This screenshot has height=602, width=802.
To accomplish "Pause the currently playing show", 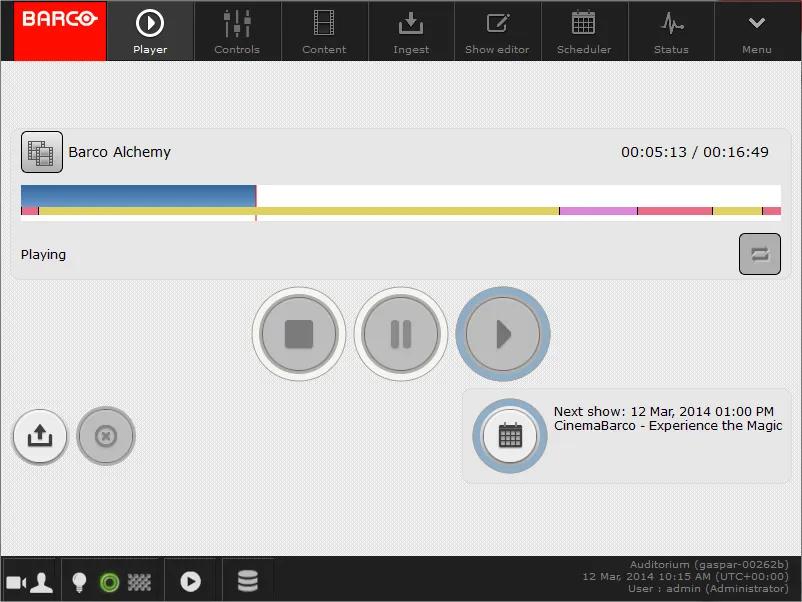I will coord(401,334).
